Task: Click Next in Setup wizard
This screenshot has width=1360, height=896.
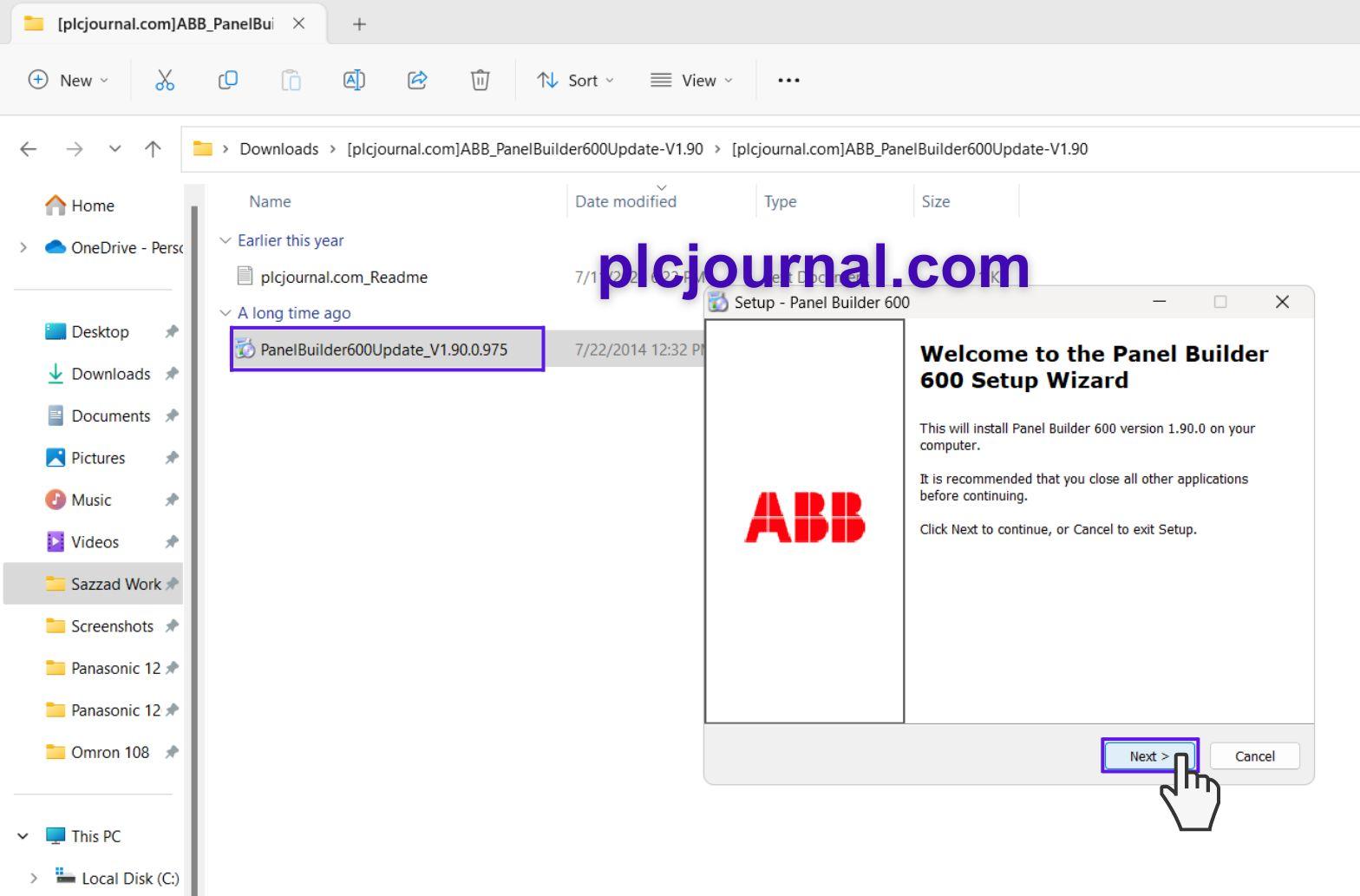Action: [1149, 755]
